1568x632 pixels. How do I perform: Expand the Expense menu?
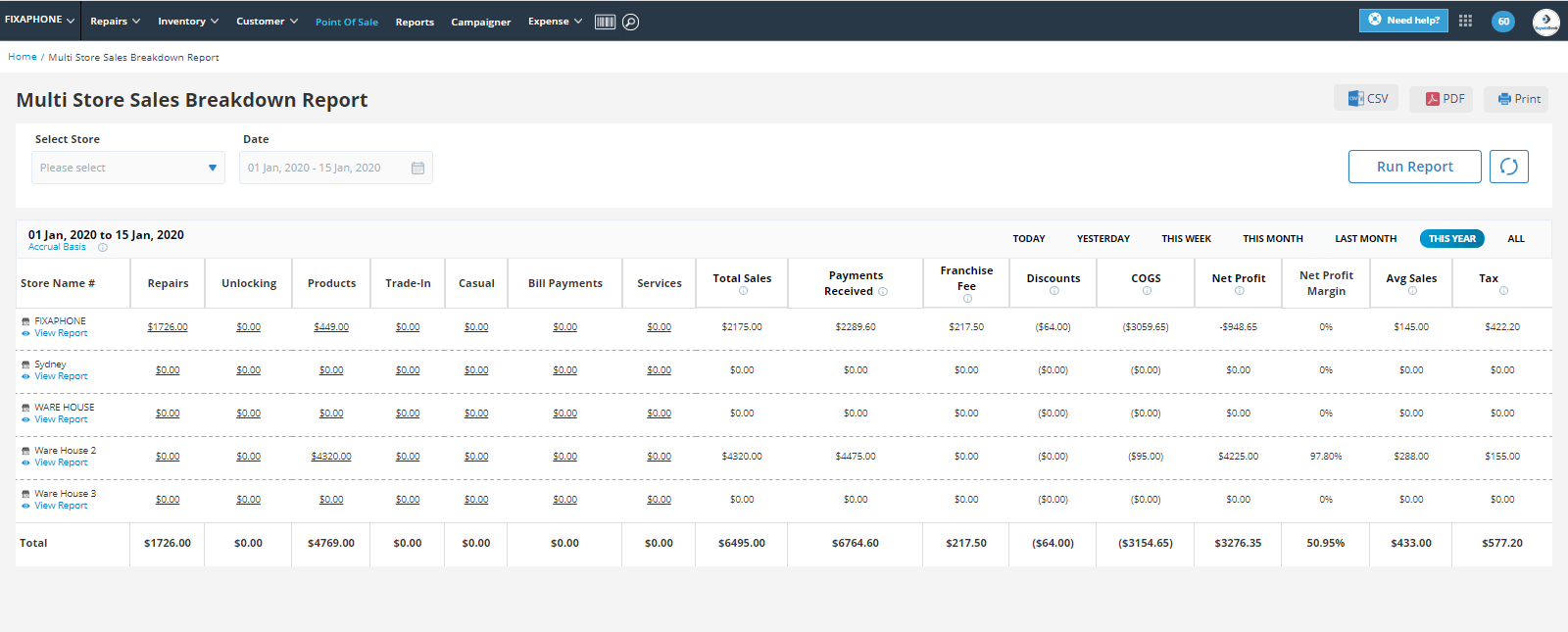(x=555, y=22)
